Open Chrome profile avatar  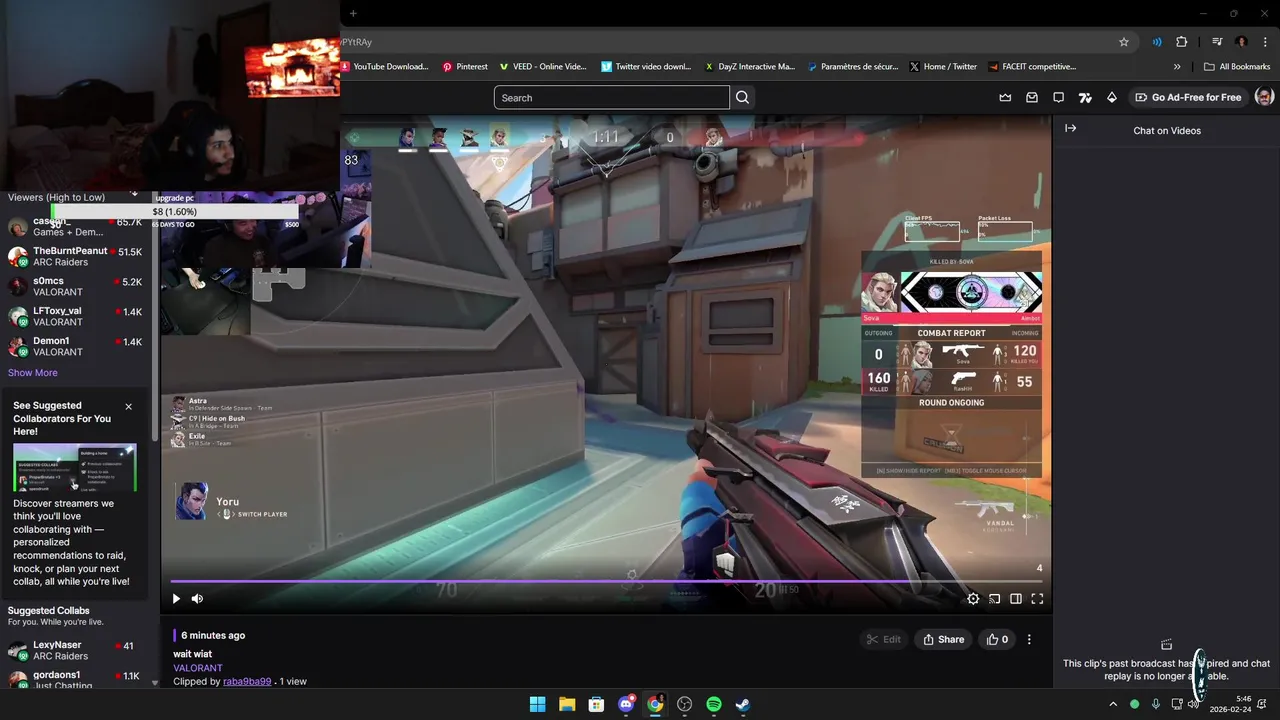(1241, 42)
